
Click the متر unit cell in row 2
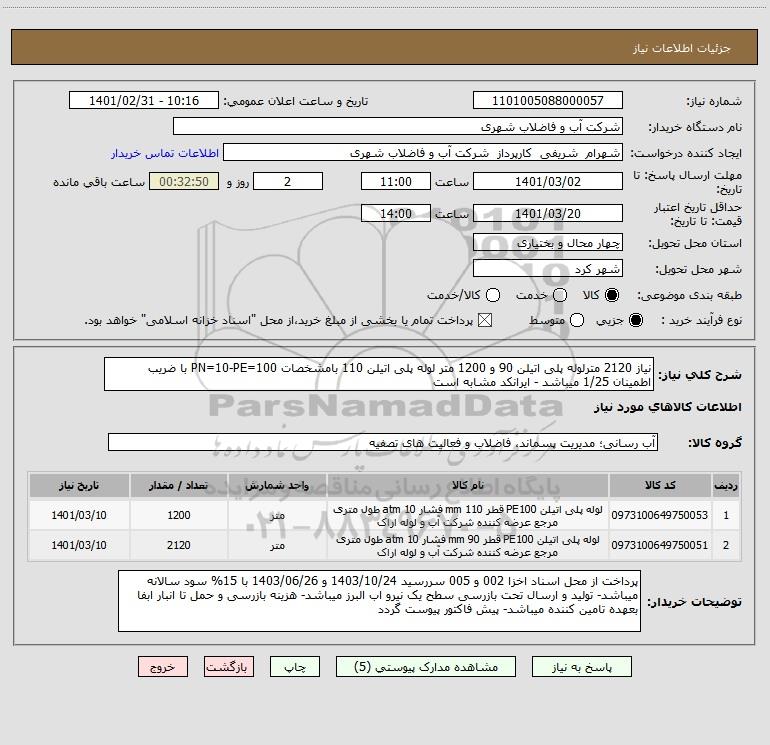click(x=277, y=545)
